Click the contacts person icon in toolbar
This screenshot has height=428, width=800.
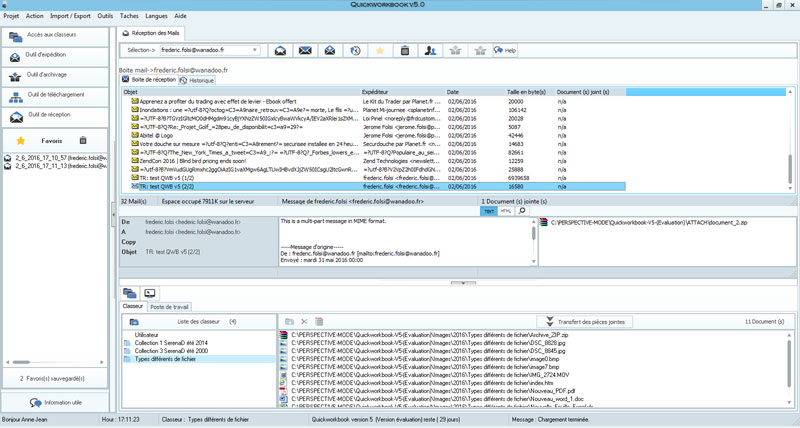[430, 51]
